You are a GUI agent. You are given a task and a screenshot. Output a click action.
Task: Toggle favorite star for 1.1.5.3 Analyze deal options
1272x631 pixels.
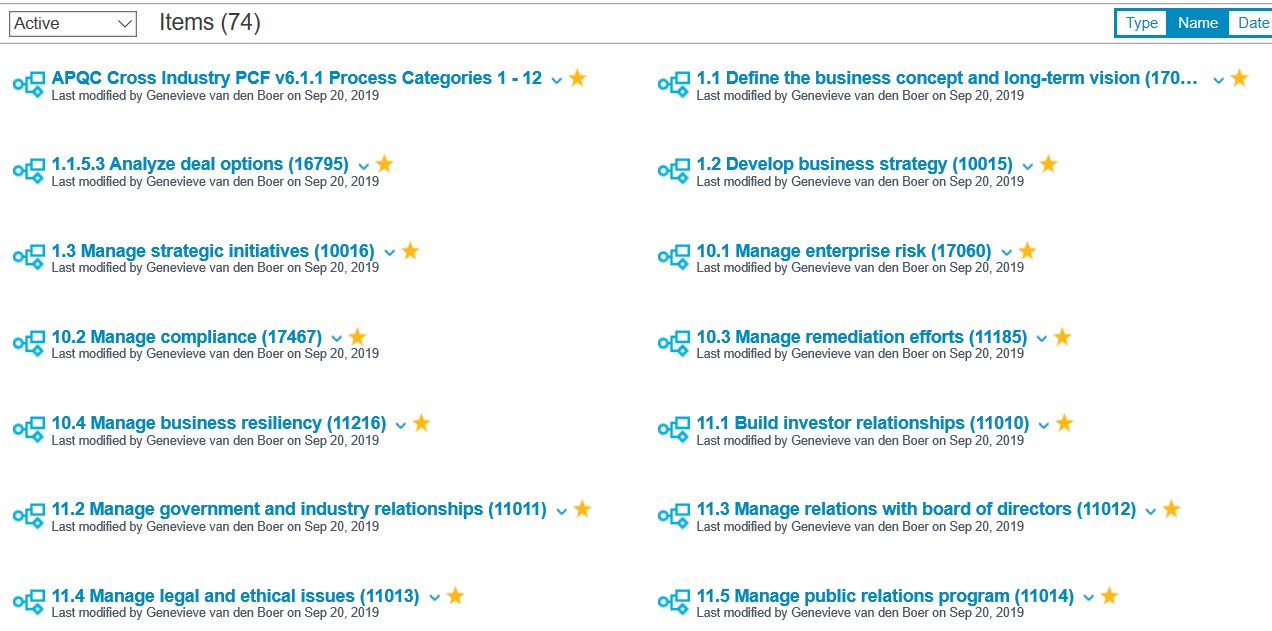coord(385,164)
